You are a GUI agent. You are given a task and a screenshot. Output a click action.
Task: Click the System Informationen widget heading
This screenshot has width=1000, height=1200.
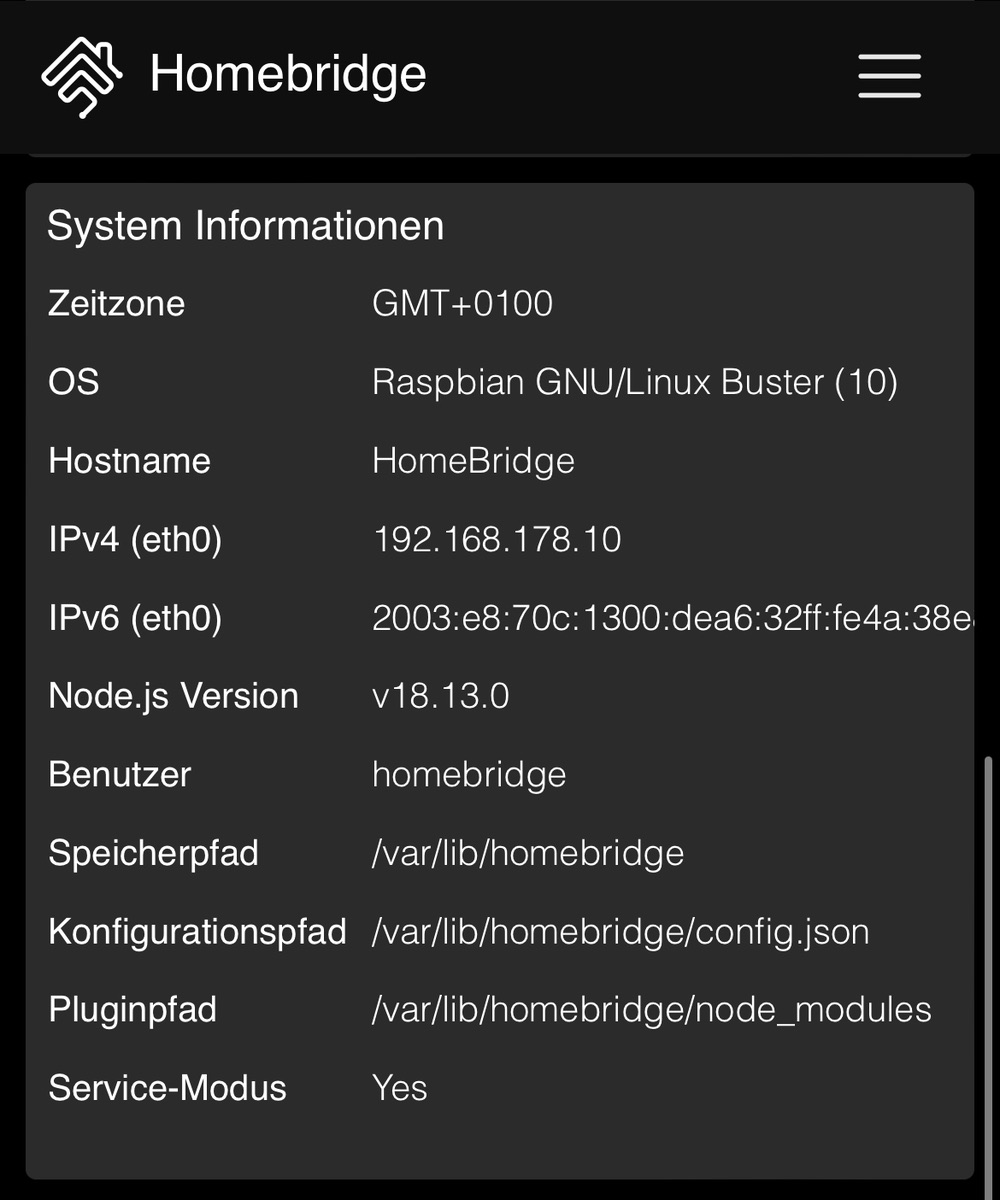(245, 226)
